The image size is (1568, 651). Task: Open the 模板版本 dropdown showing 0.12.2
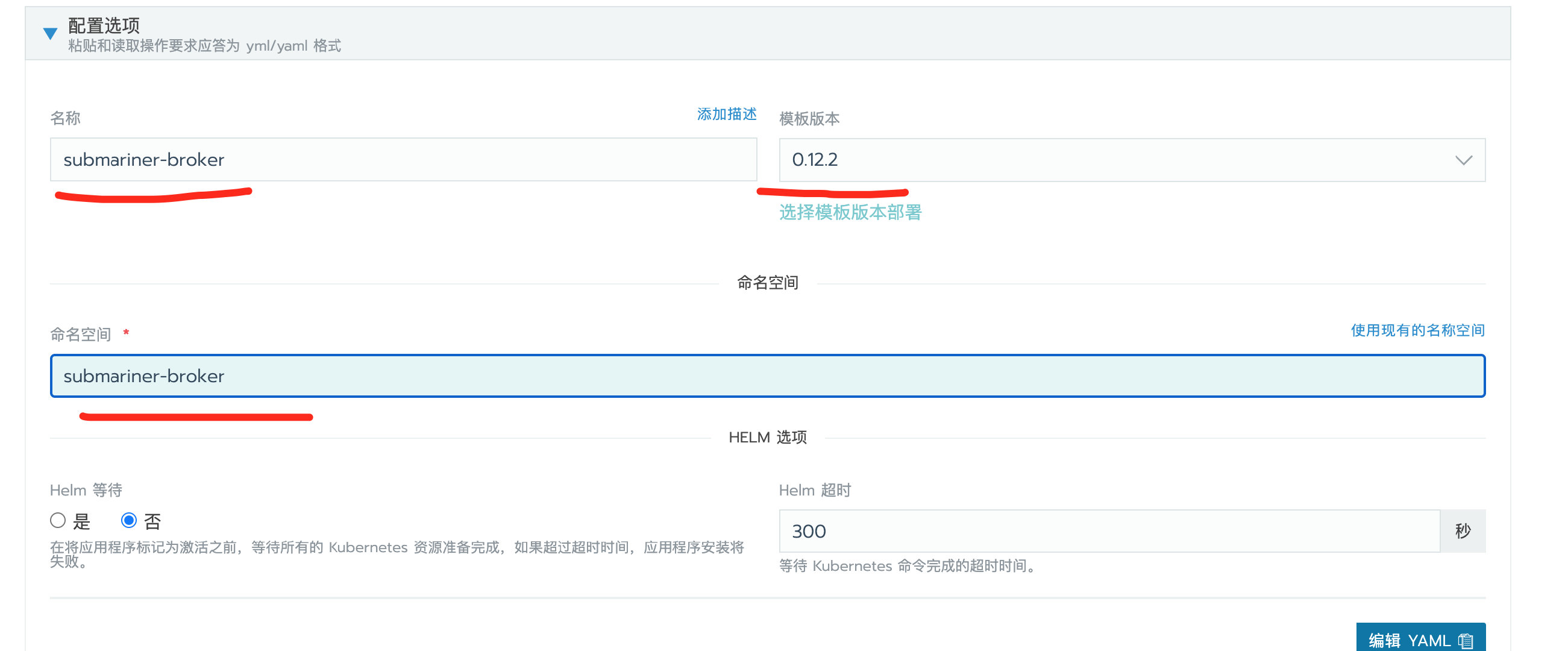1132,160
